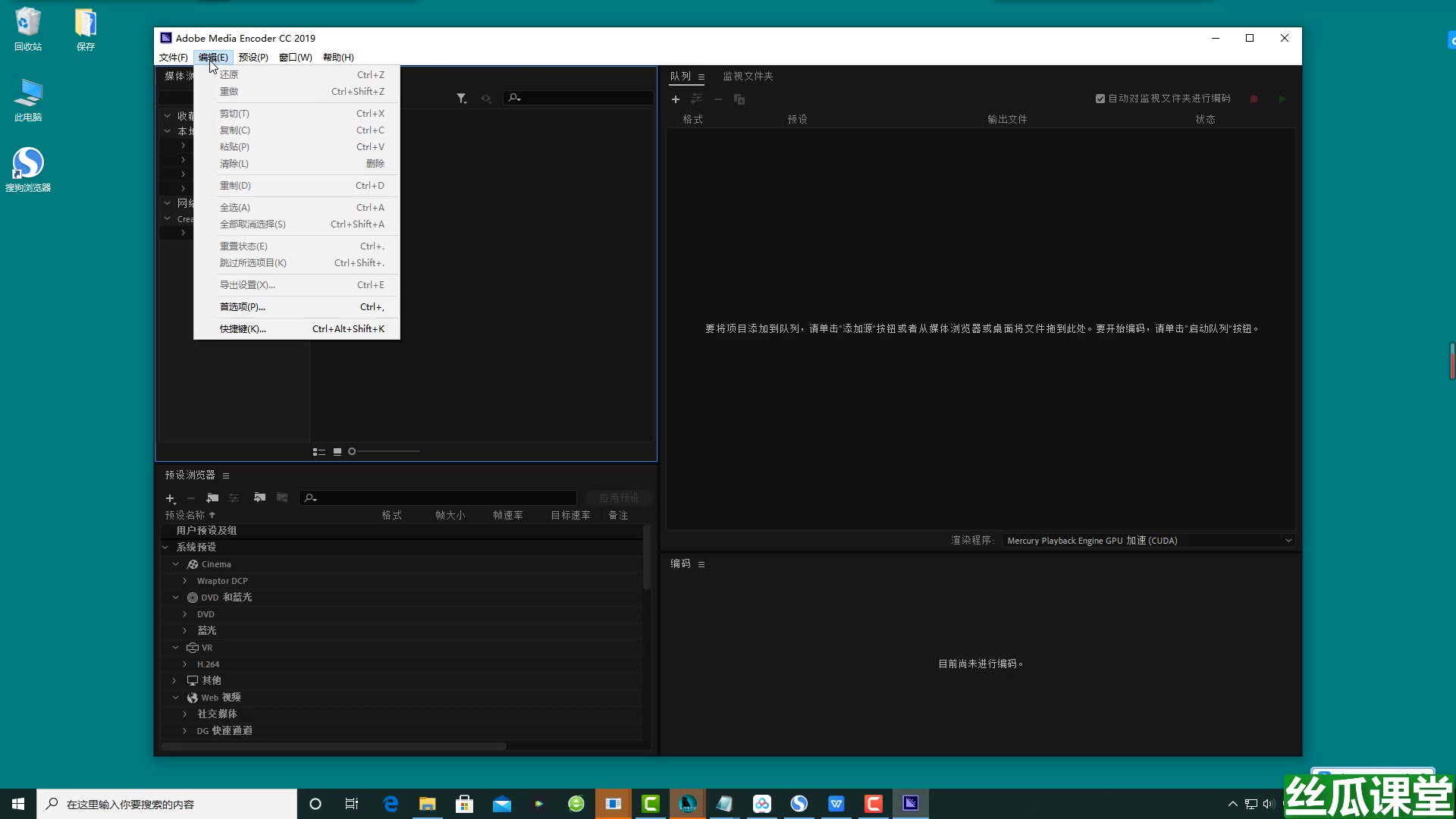Switch the media browser to thumbnail view
This screenshot has width=1456, height=819.
[337, 452]
